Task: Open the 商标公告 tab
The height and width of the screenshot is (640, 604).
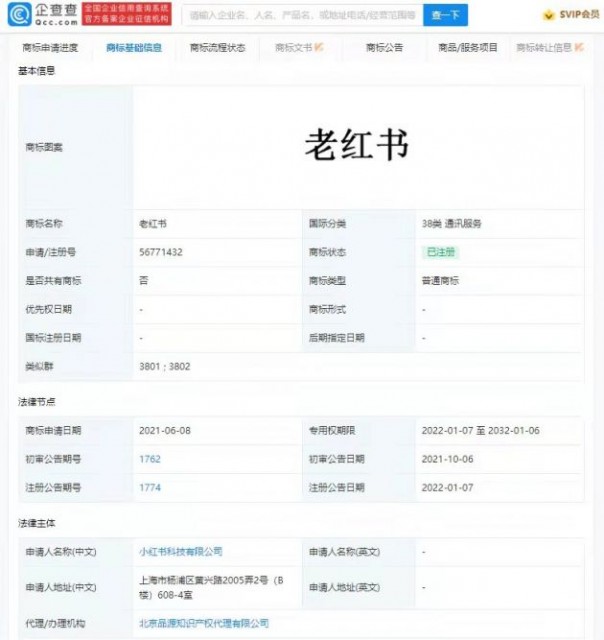Action: pos(384,47)
